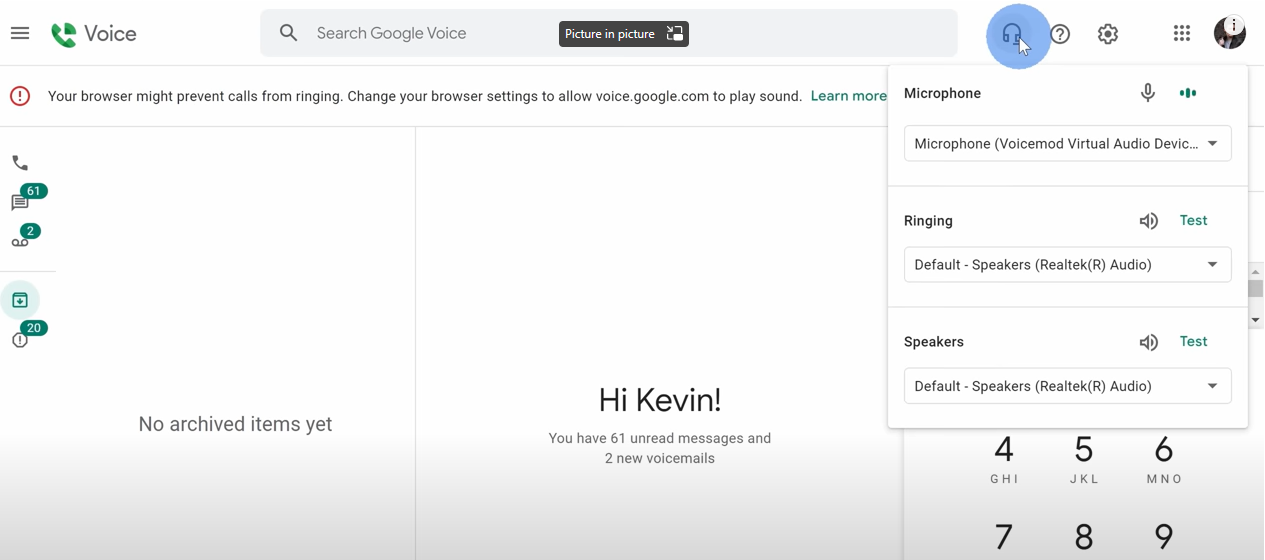Expand the Speakers output device dropdown

coord(1067,386)
